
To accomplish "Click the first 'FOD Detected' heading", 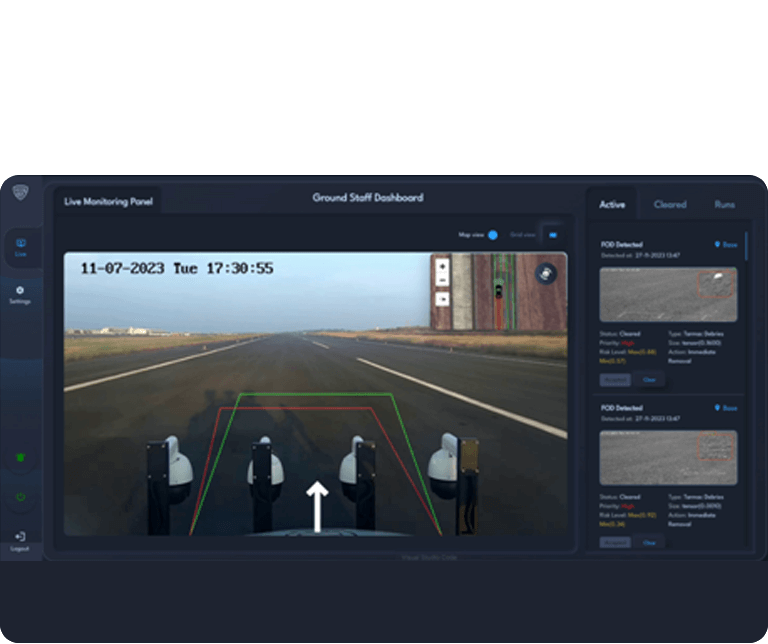I will coord(622,244).
